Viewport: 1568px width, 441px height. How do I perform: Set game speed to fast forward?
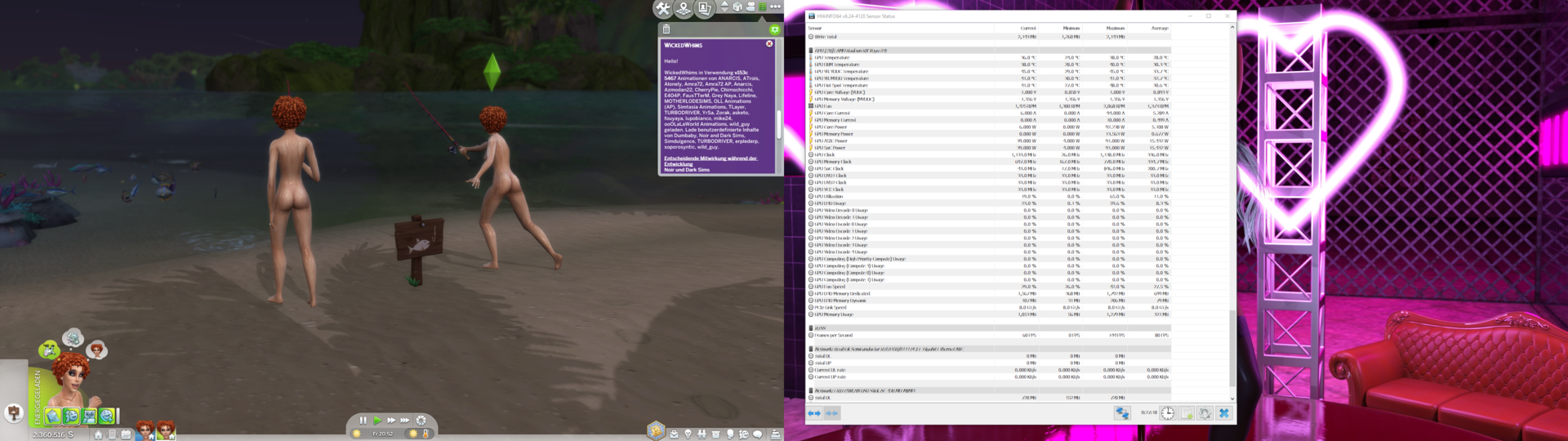click(391, 420)
